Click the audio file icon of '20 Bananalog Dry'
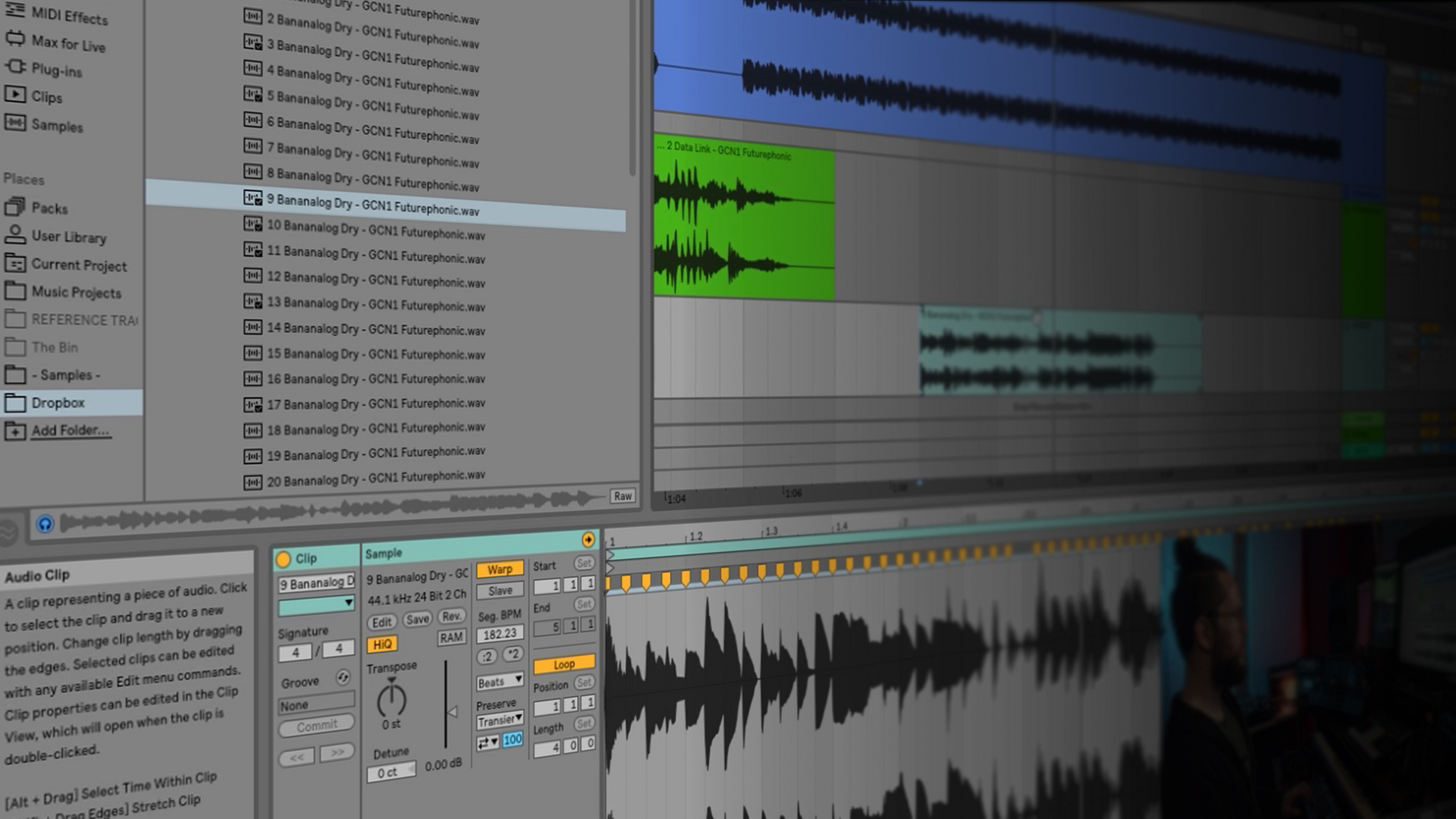 [x=253, y=482]
